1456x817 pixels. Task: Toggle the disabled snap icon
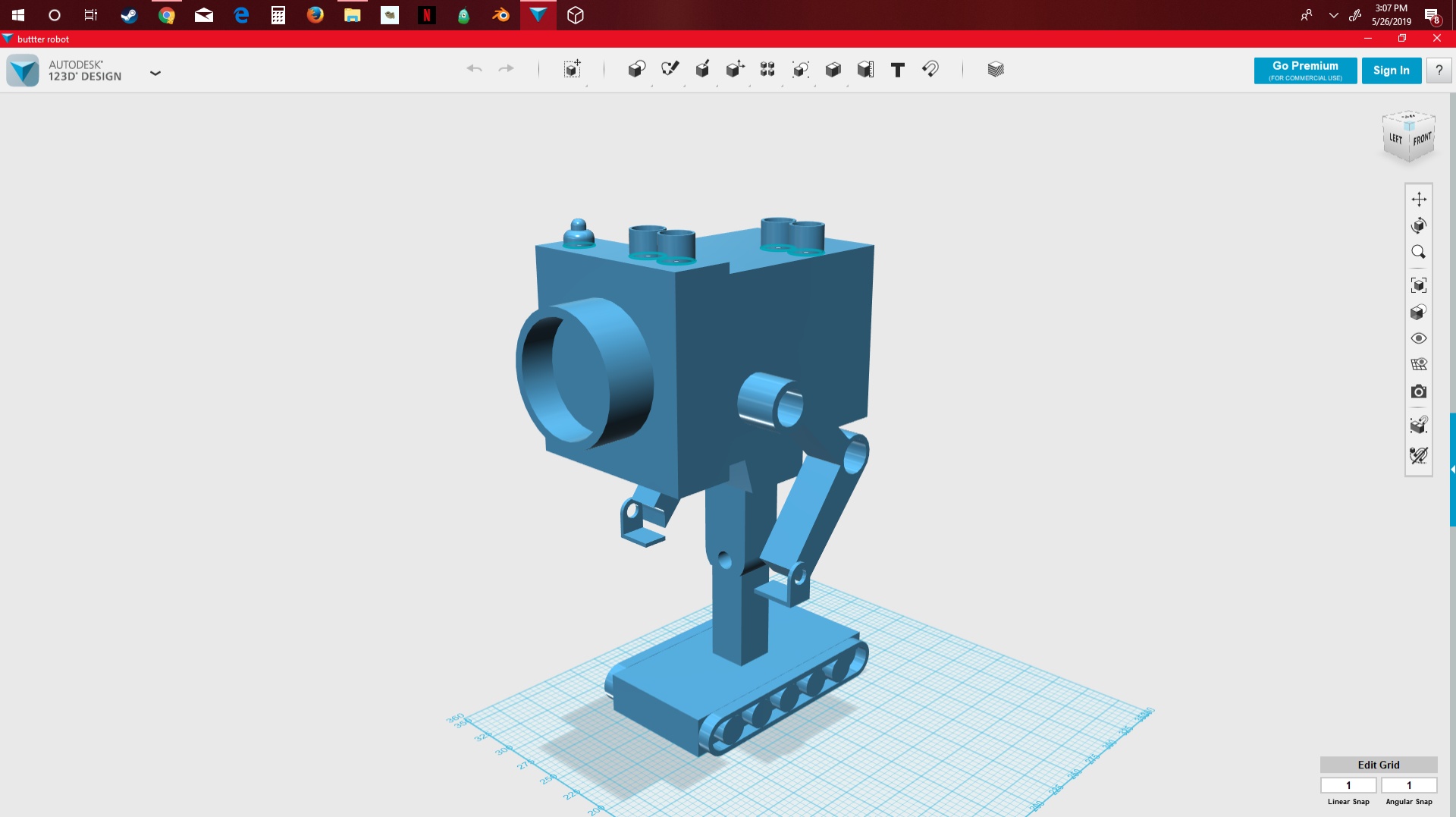click(1419, 455)
